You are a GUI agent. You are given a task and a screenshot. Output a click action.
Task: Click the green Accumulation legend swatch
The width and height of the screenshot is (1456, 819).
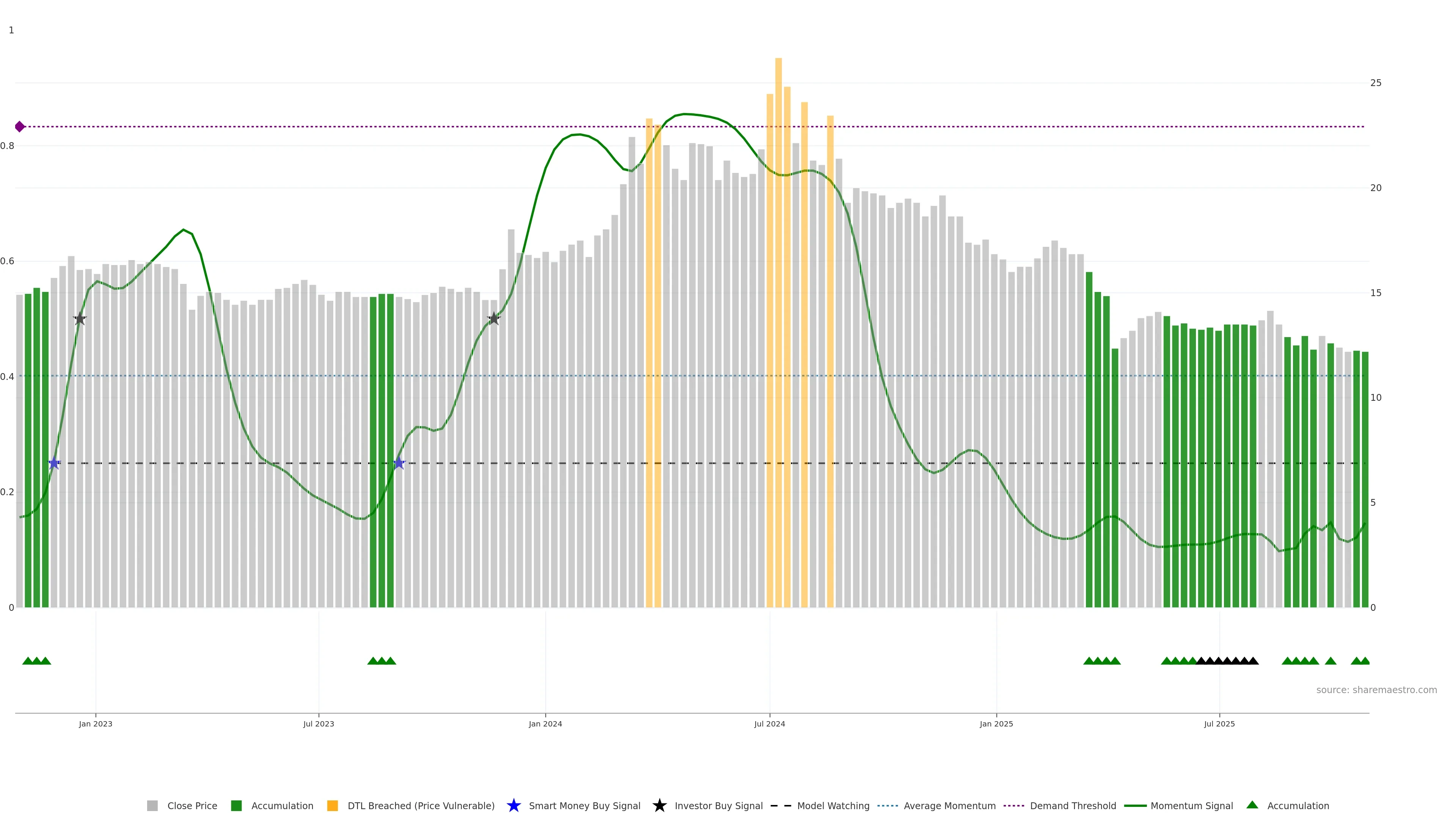(x=236, y=806)
